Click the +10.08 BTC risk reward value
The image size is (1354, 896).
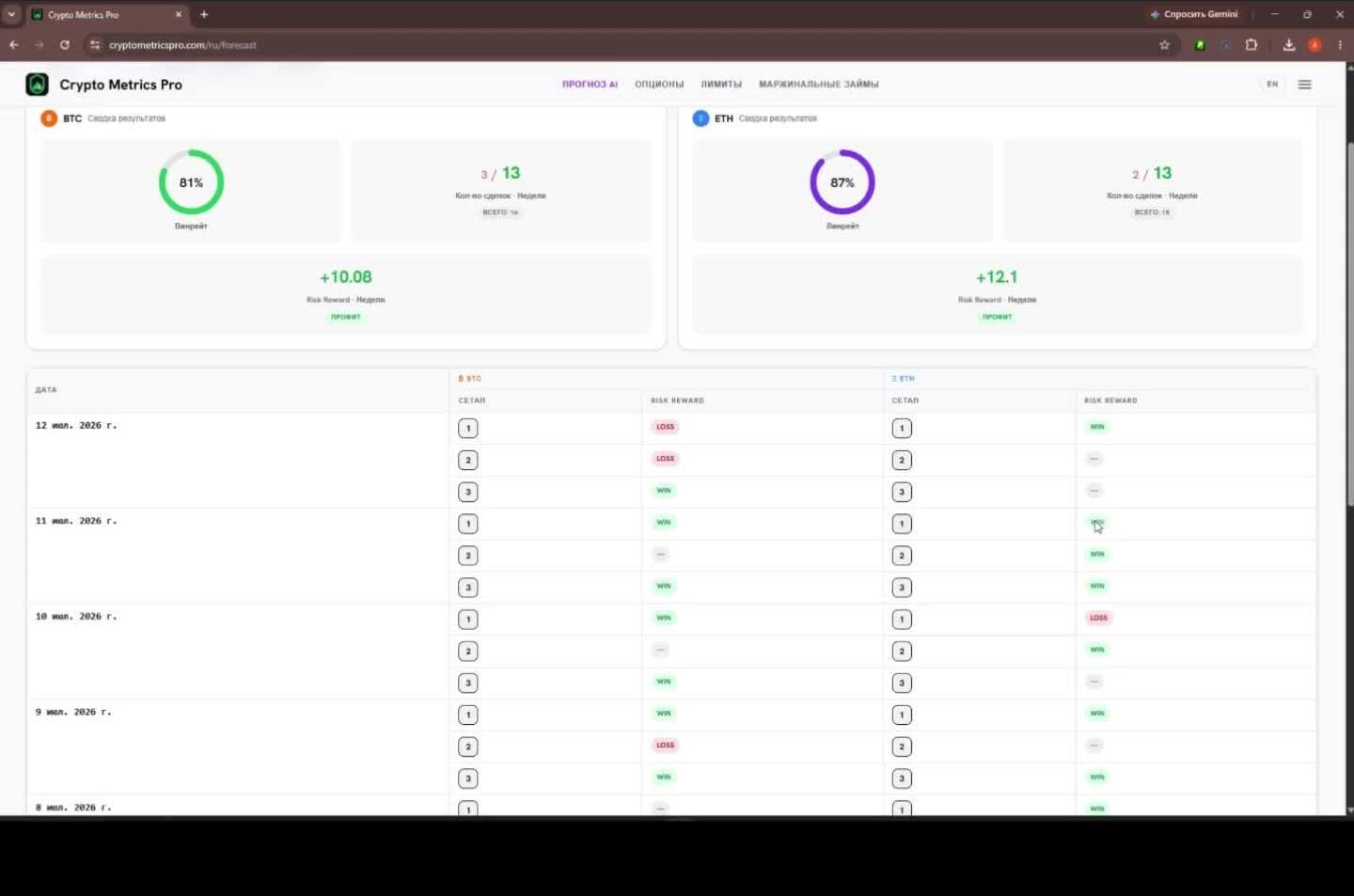tap(345, 277)
